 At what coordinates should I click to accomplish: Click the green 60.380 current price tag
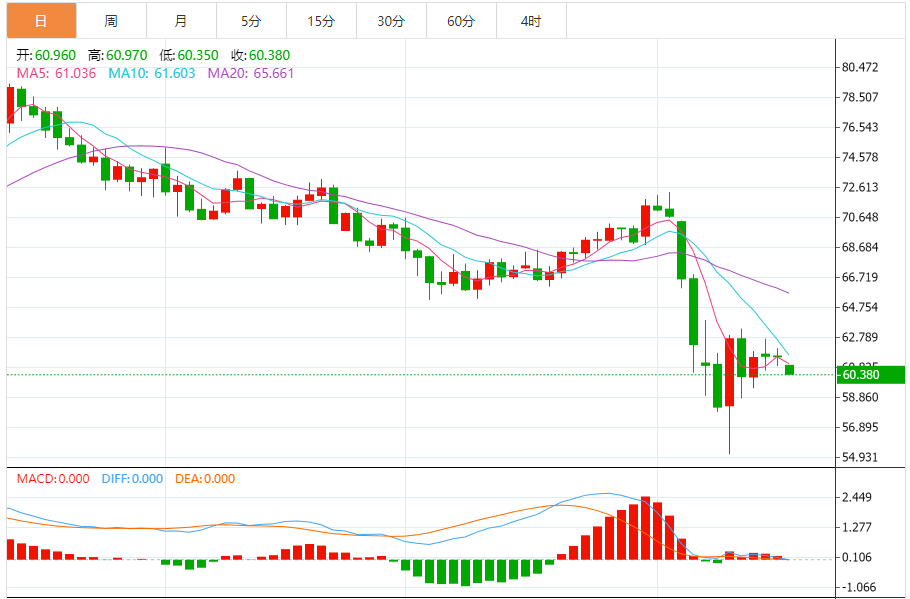pyautogui.click(x=871, y=375)
